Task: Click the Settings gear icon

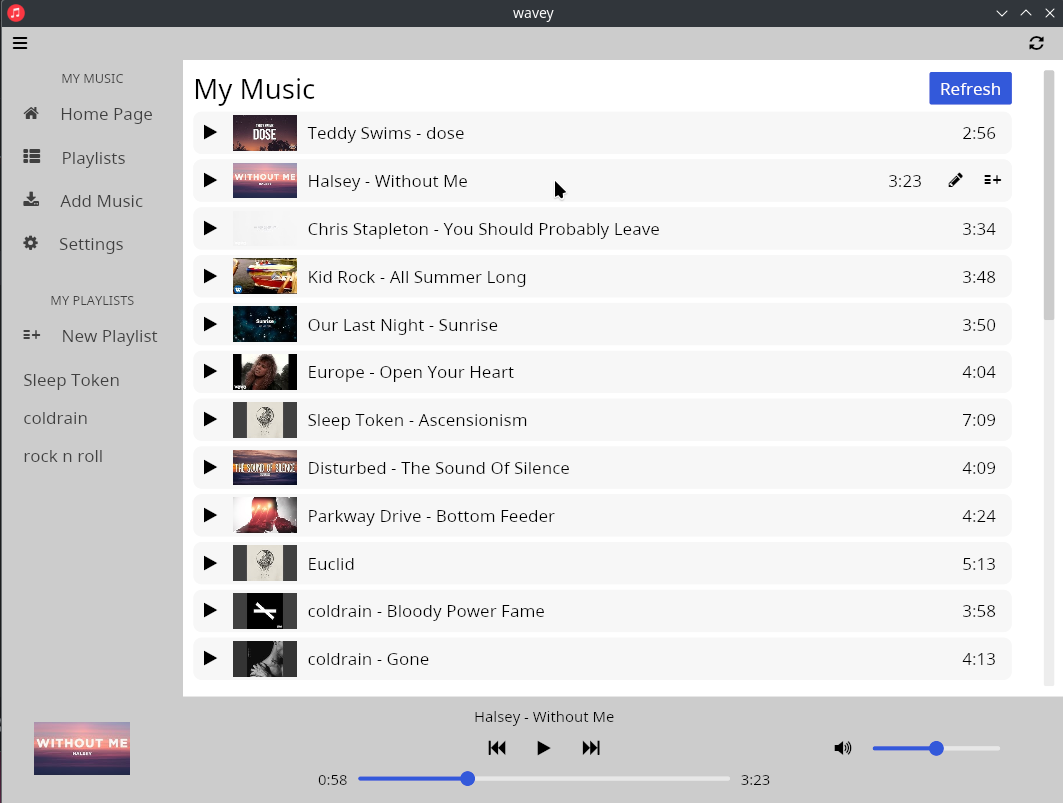Action: [x=31, y=243]
